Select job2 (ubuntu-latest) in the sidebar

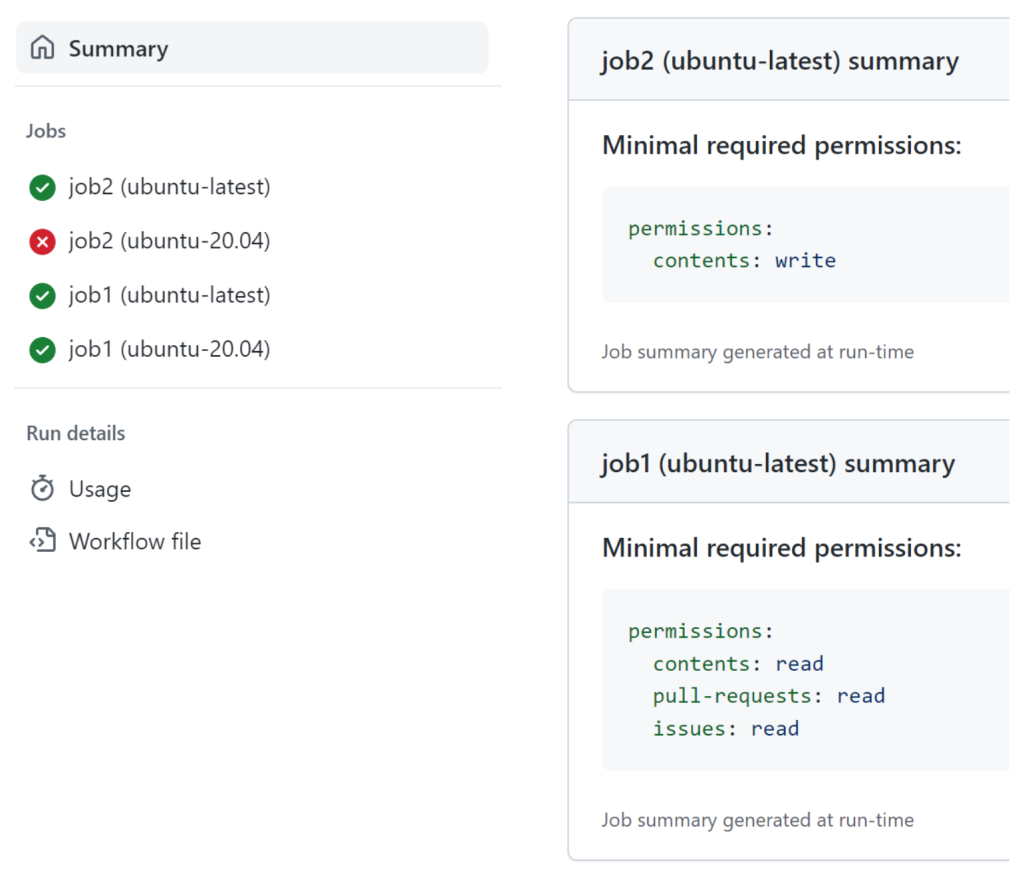click(168, 187)
